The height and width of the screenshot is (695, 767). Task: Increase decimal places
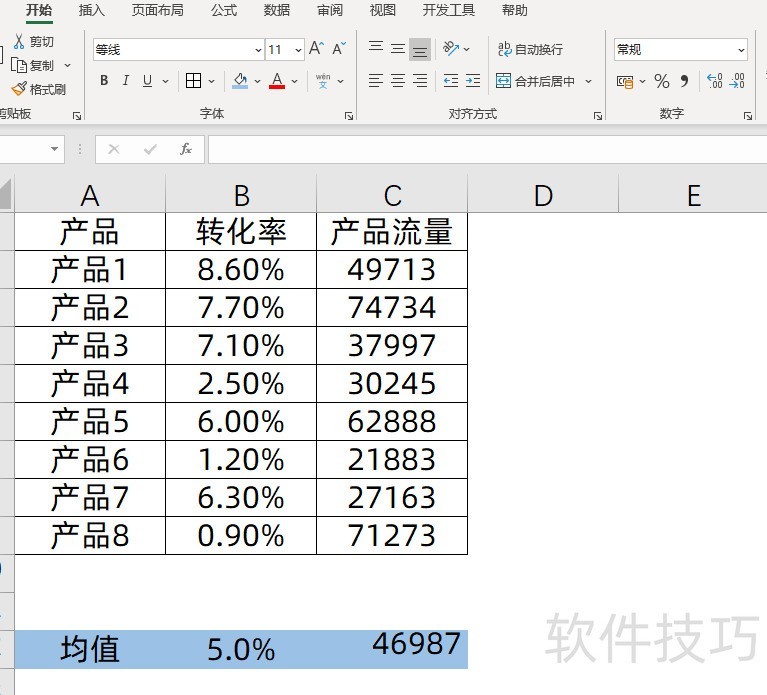(715, 81)
